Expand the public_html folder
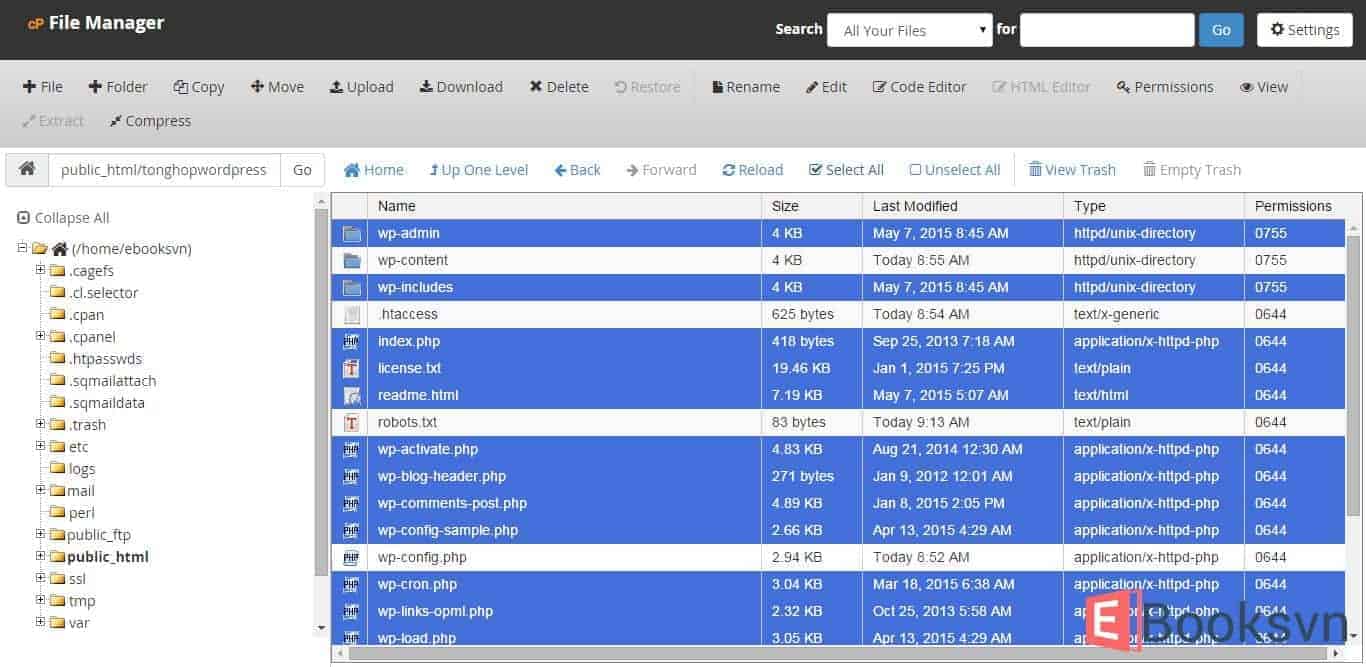 40,556
